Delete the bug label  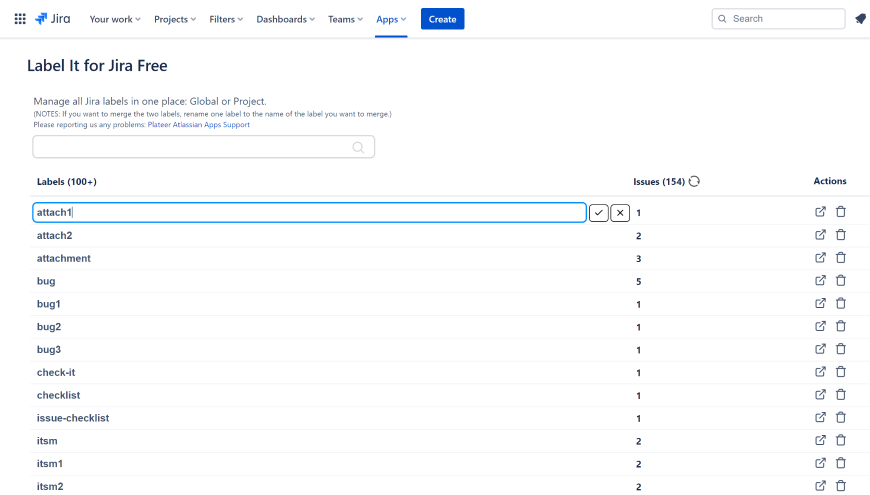click(840, 281)
